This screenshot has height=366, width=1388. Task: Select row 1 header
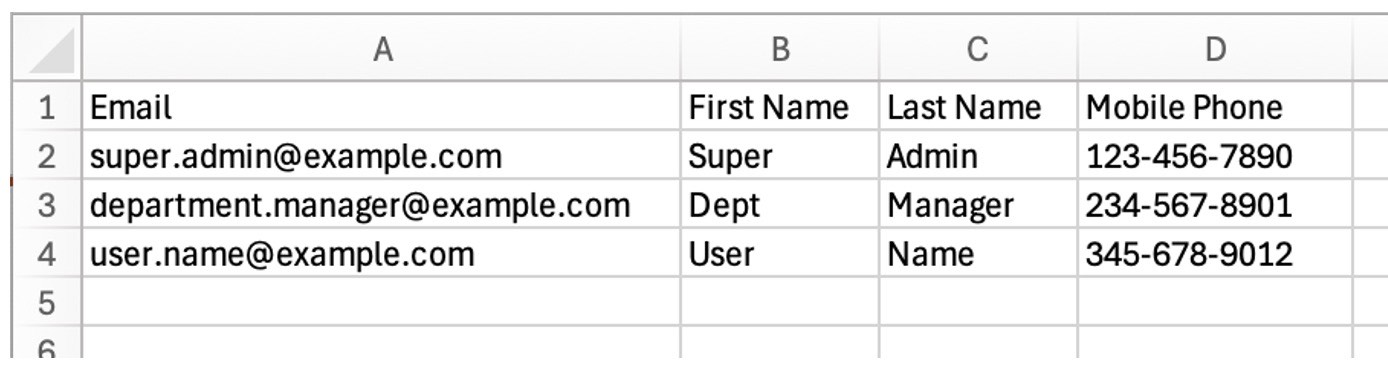pyautogui.click(x=48, y=106)
